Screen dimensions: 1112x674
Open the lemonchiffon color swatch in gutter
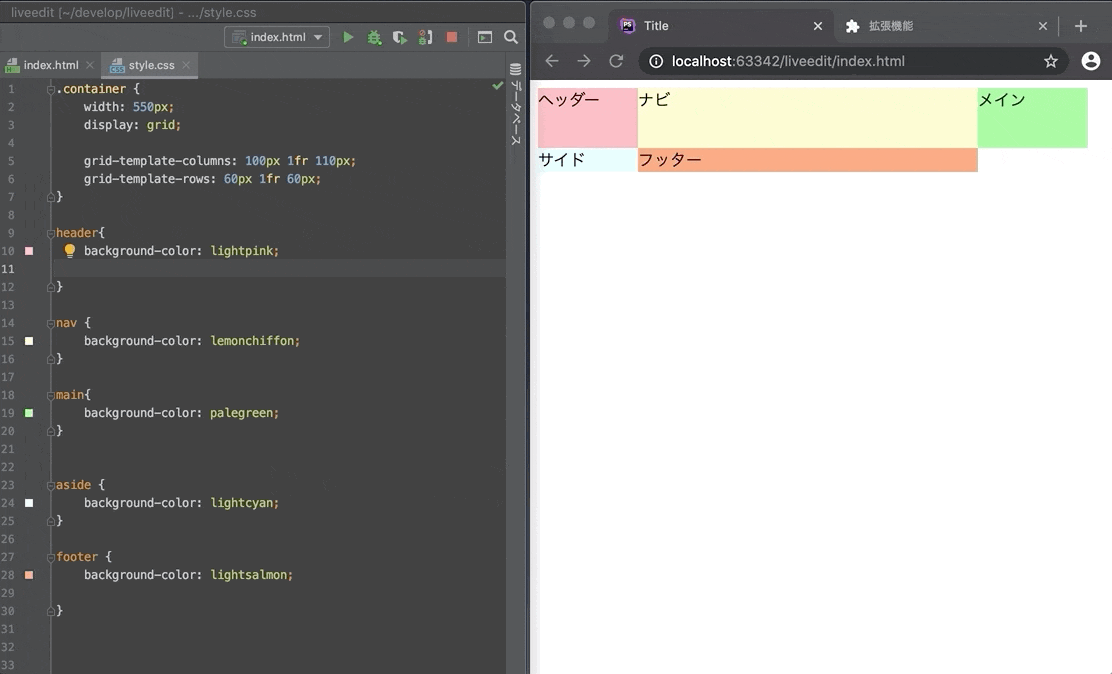[x=29, y=341]
